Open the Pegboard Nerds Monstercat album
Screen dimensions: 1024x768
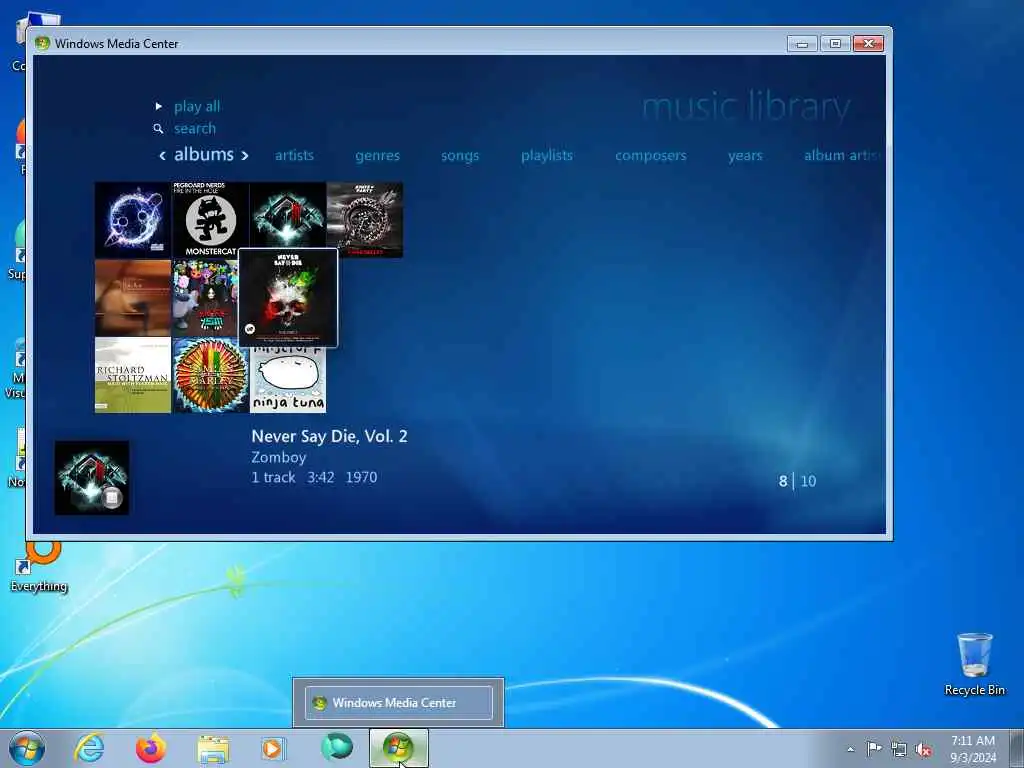click(210, 220)
